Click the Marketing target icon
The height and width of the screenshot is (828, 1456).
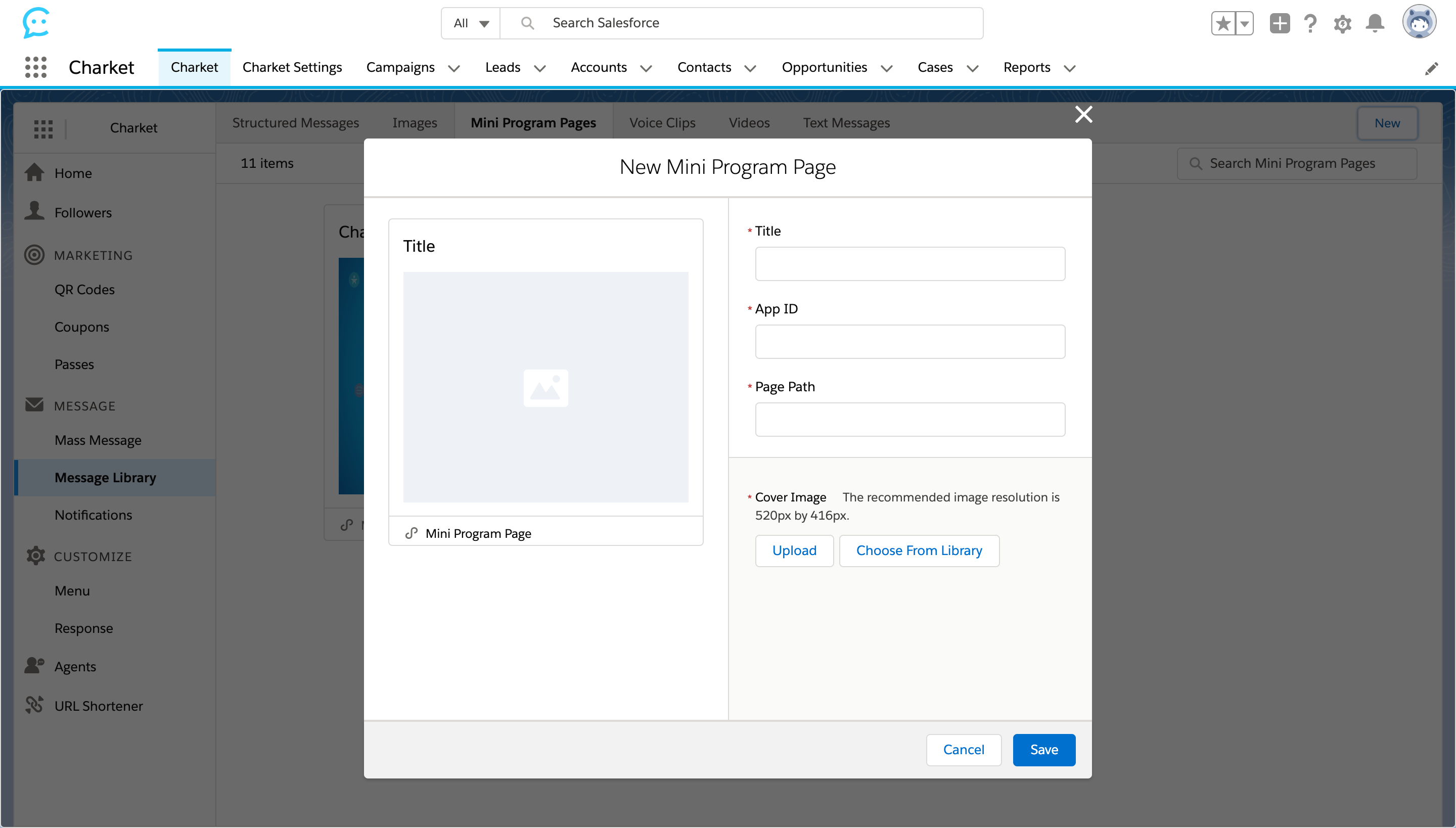tap(34, 254)
